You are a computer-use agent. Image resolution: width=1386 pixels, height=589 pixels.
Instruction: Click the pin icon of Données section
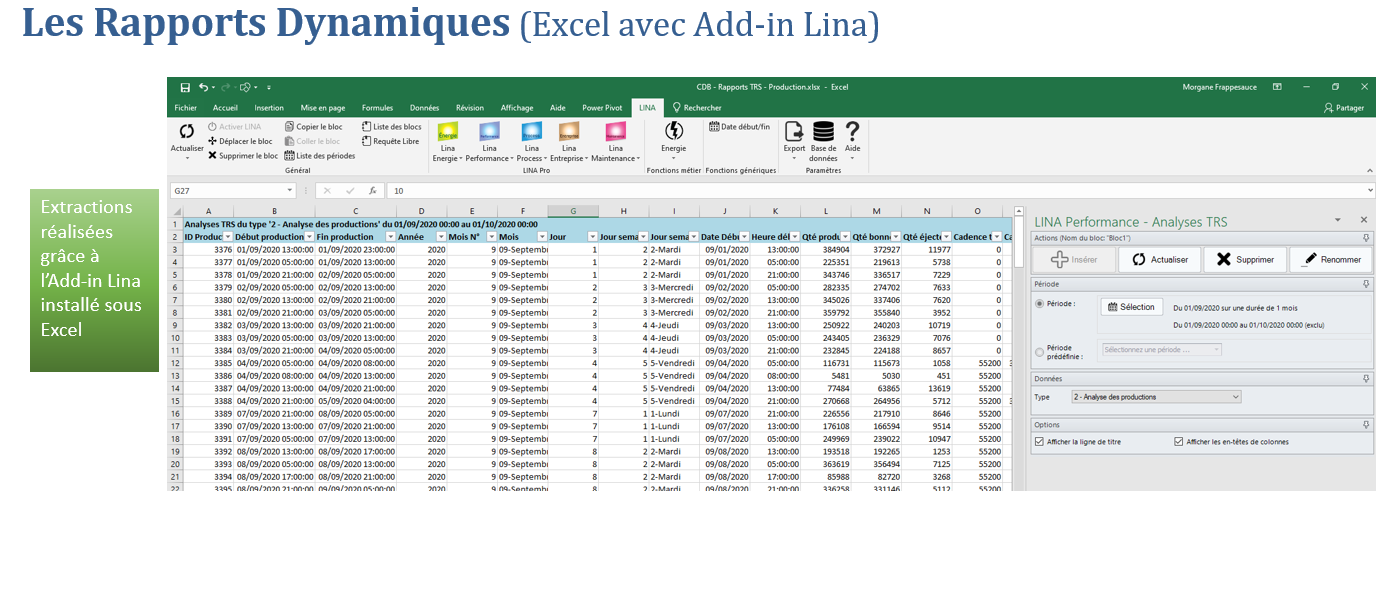[1366, 379]
